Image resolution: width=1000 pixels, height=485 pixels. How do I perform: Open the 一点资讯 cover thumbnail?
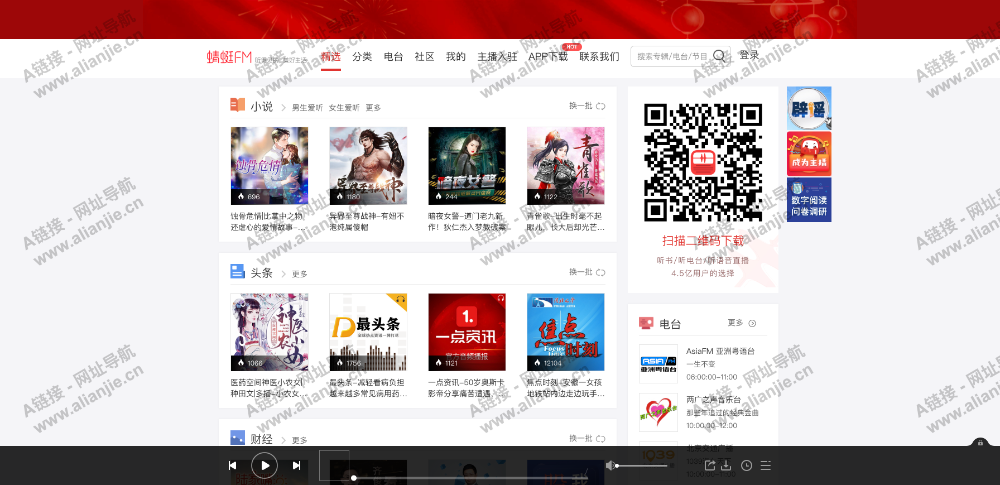click(467, 332)
